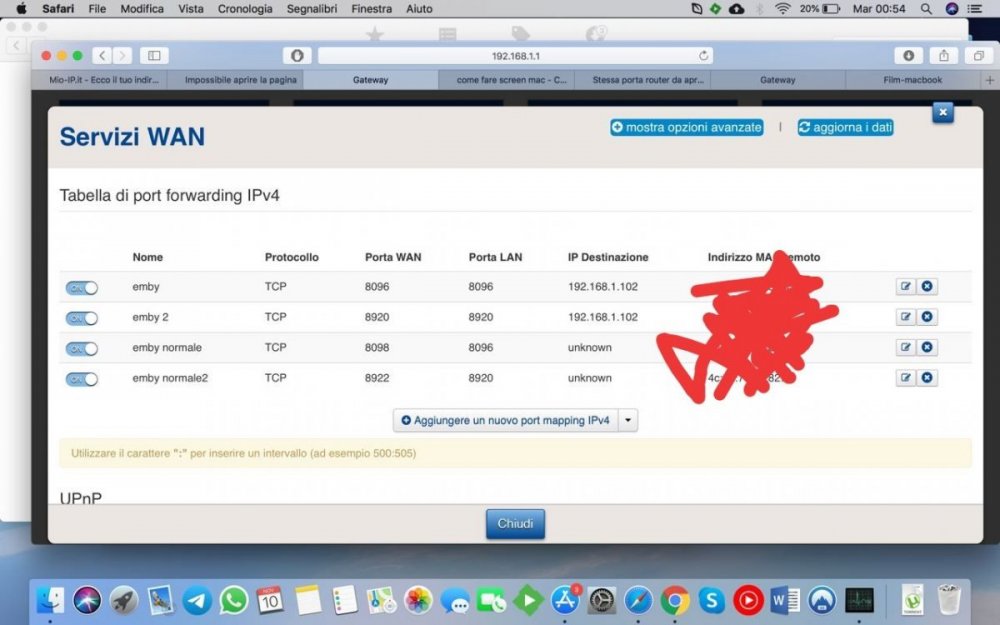1000x625 pixels.
Task: Reload the page in Safari address bar
Action: tap(703, 55)
